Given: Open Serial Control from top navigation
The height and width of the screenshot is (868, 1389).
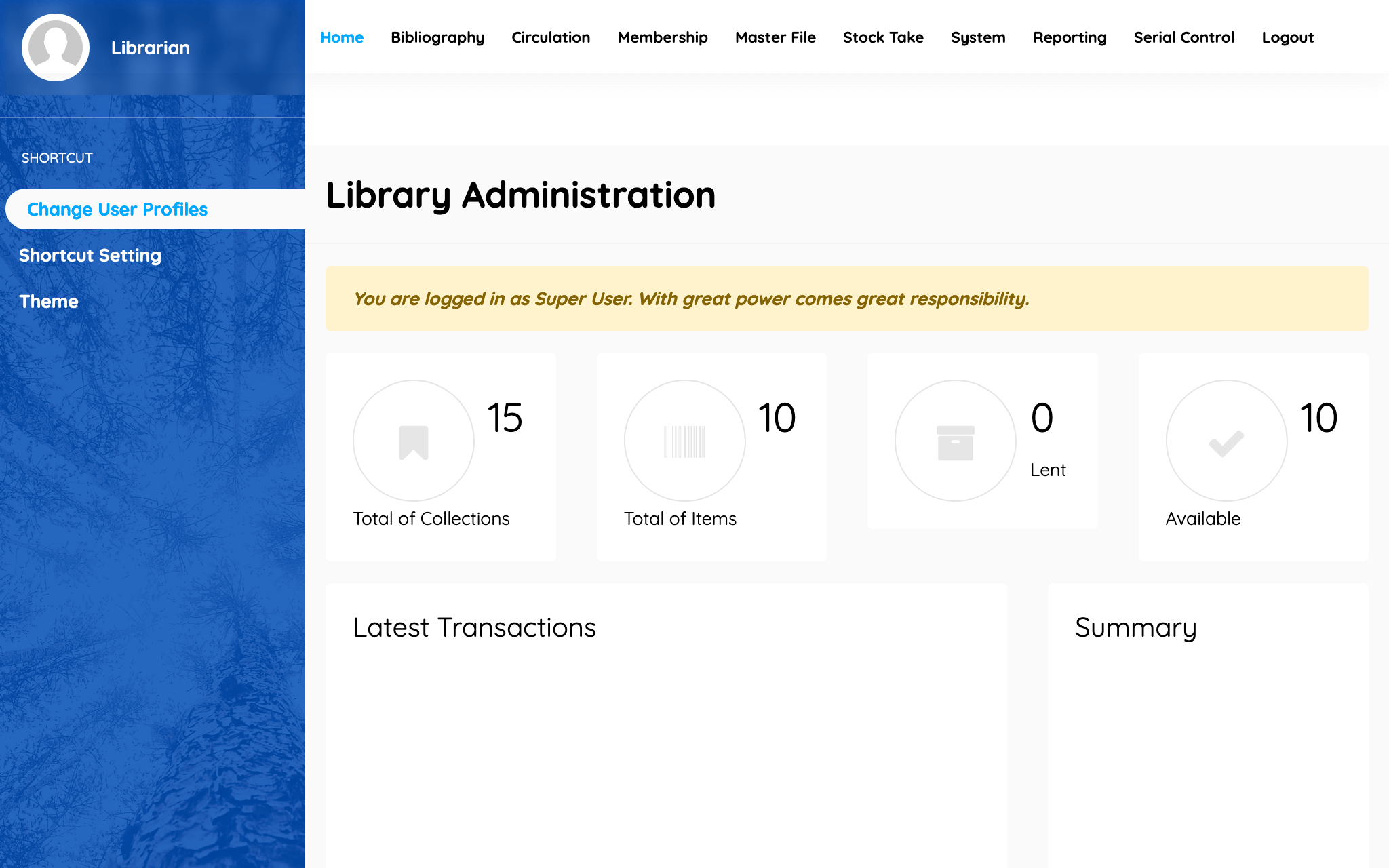Looking at the screenshot, I should (x=1184, y=37).
